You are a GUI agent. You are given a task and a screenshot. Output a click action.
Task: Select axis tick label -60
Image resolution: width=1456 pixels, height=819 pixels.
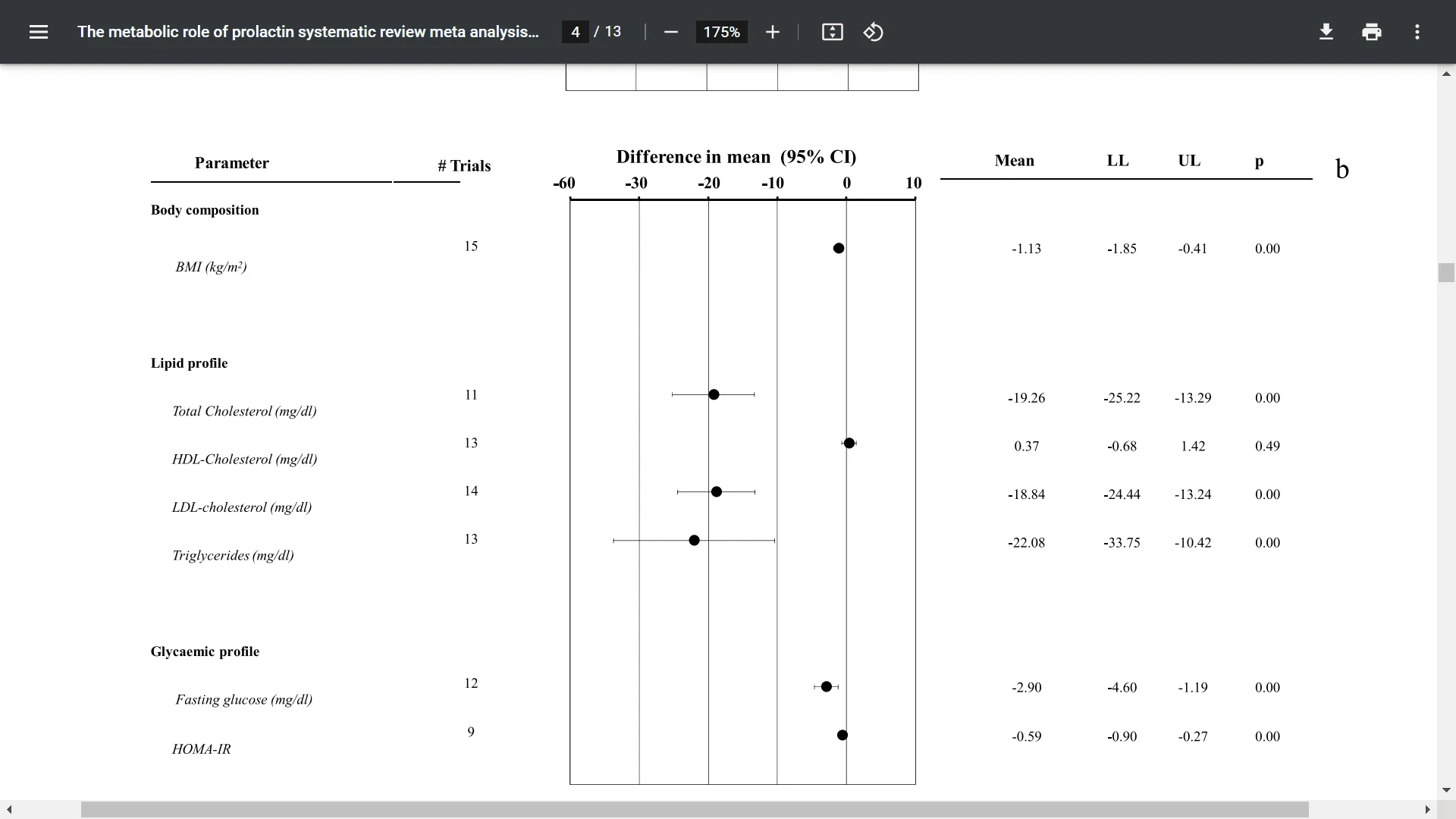[563, 184]
